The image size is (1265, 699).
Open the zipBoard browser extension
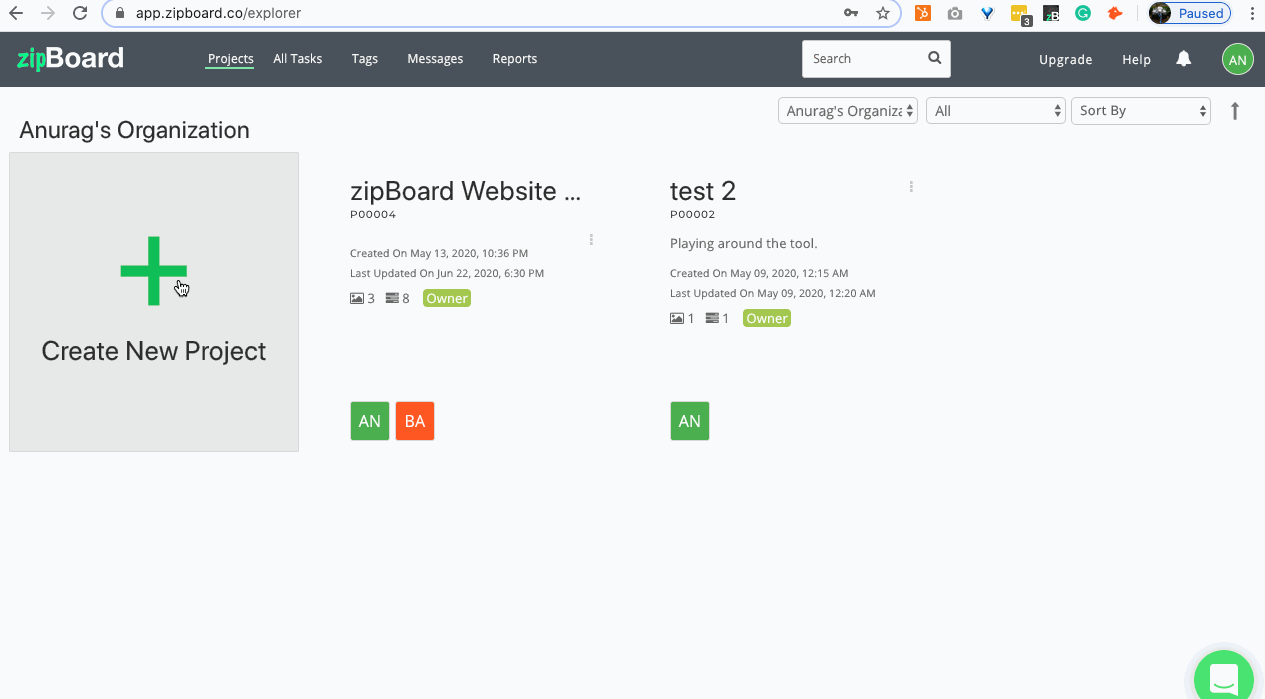(1051, 14)
